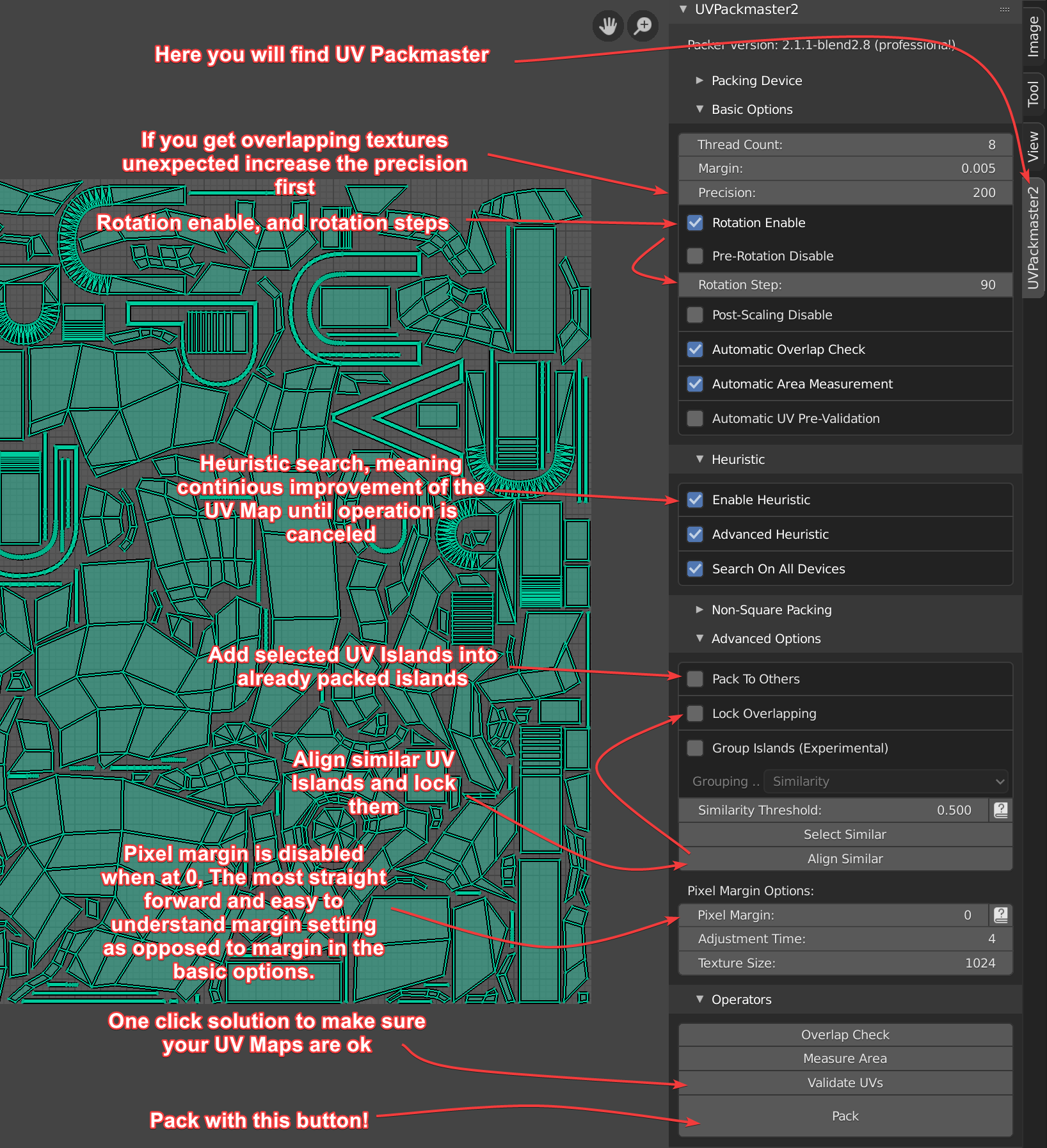
Task: Click the Adjustment Time field
Action: tap(845, 939)
